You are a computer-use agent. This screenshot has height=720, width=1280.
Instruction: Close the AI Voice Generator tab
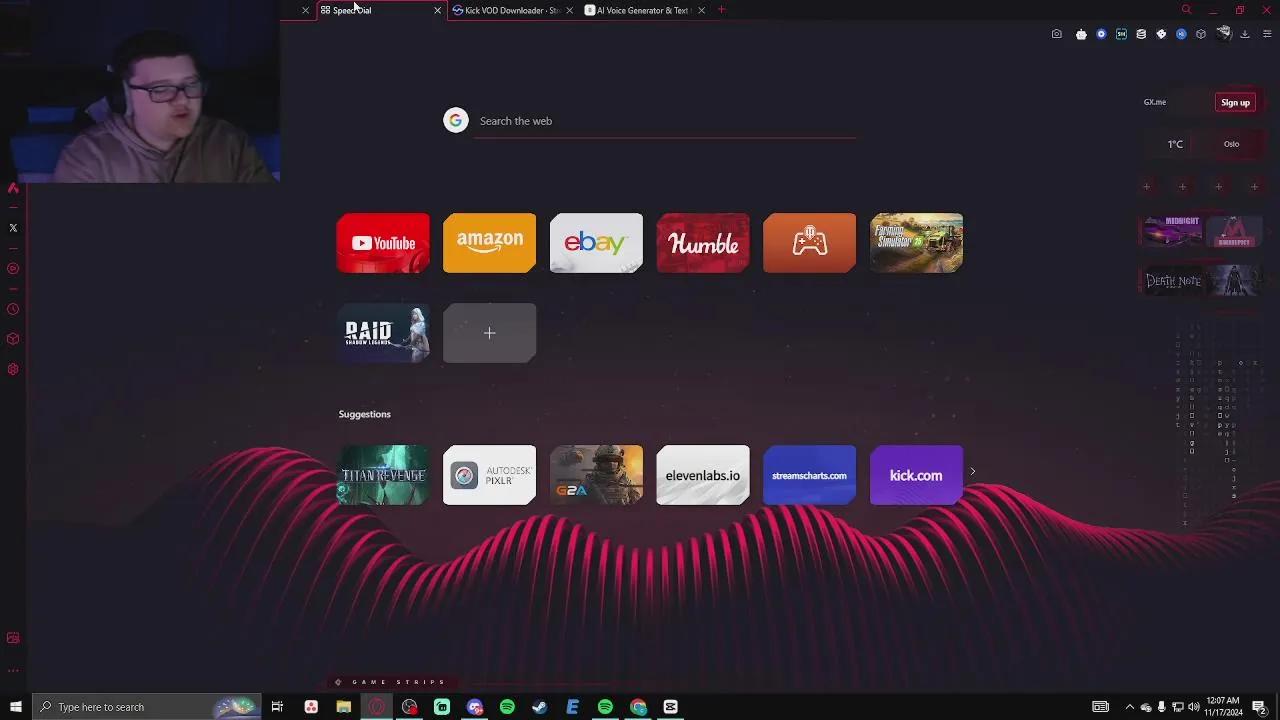pyautogui.click(x=701, y=10)
